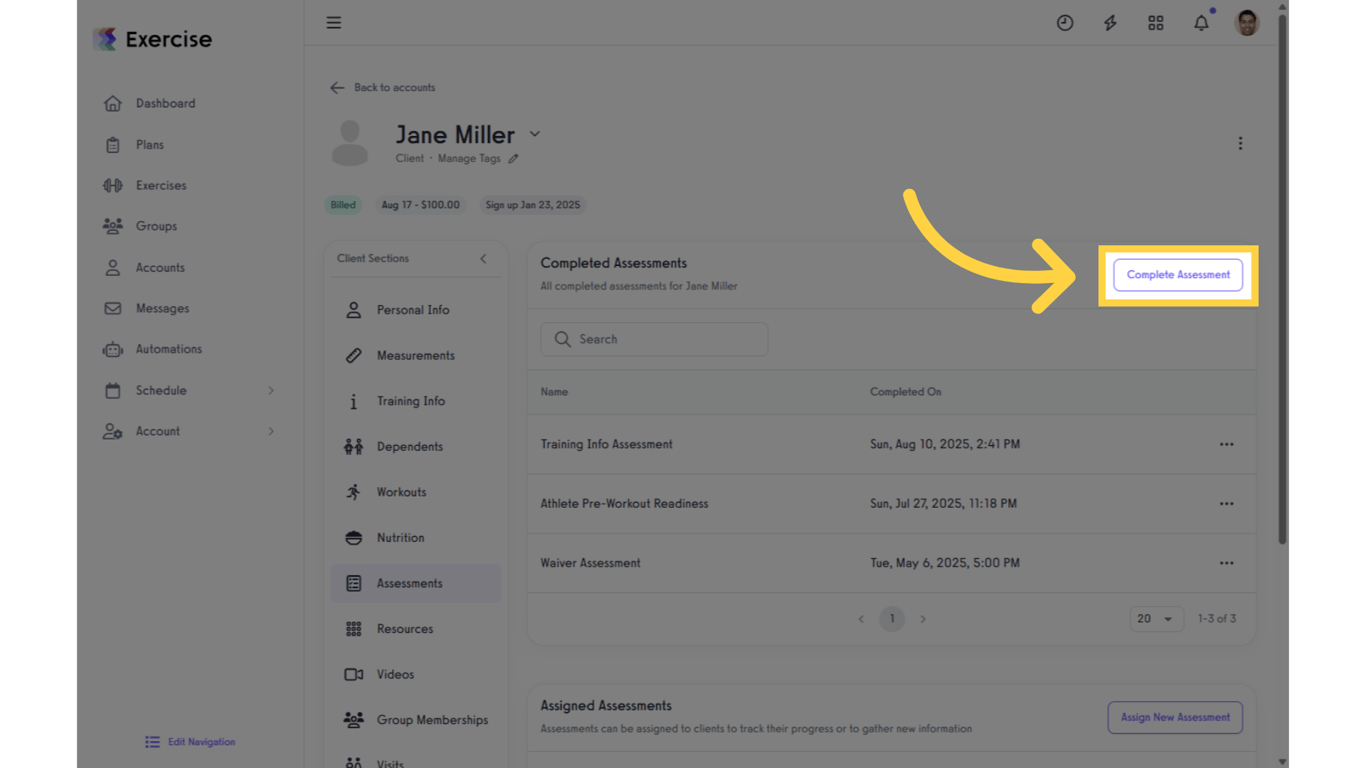Click the Groups people icon
The height and width of the screenshot is (768, 1366).
point(113,227)
